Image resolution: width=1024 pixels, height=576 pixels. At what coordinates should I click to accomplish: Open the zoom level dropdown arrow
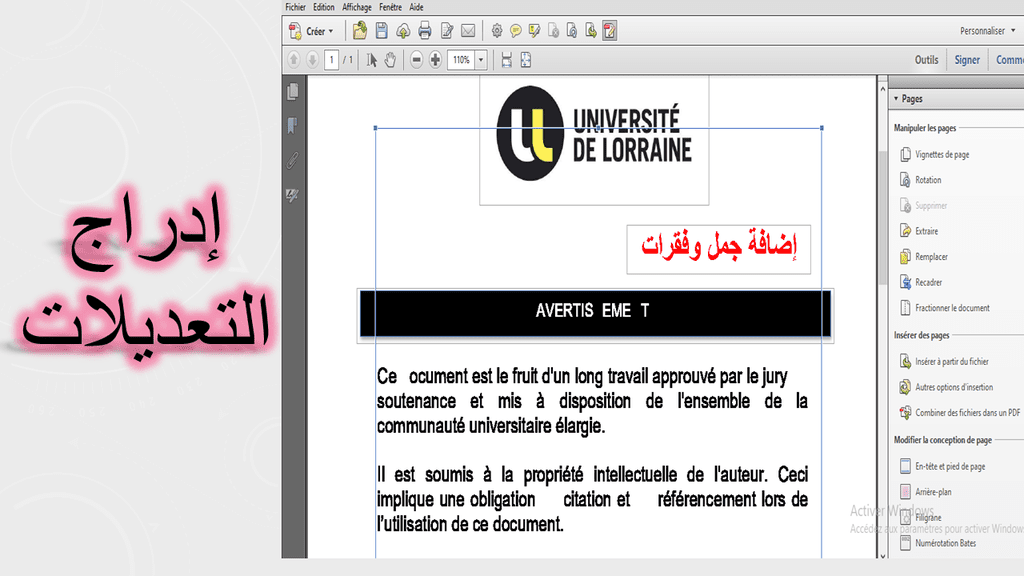pyautogui.click(x=481, y=60)
